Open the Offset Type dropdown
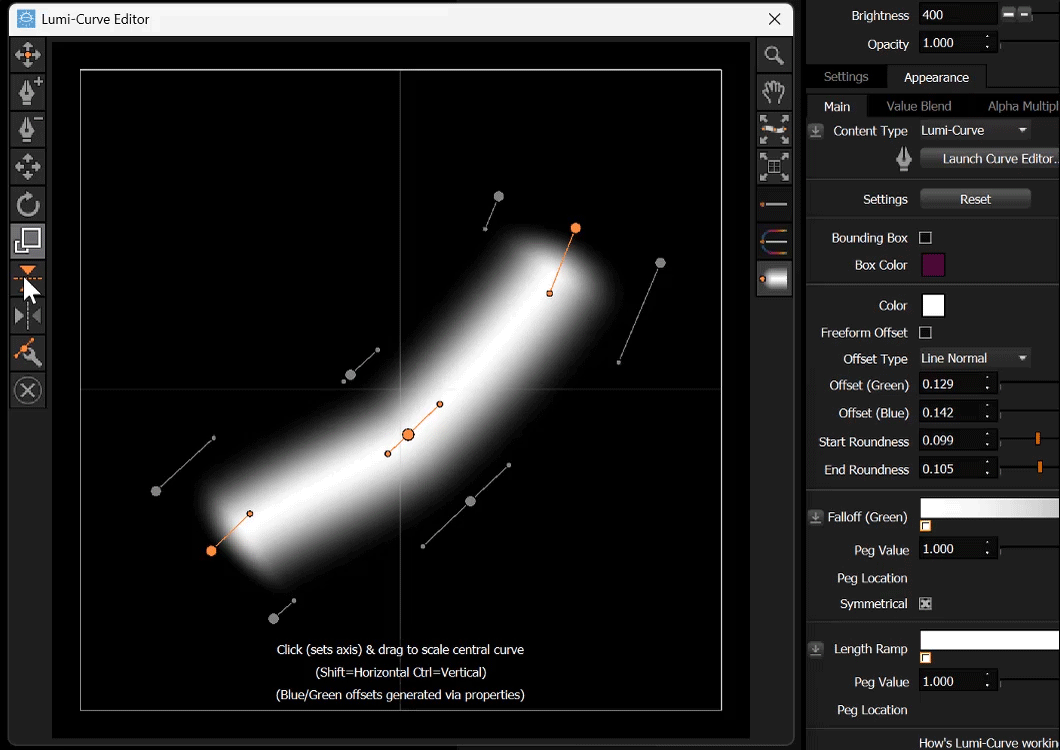This screenshot has height=750, width=1060. pyautogui.click(x=974, y=358)
